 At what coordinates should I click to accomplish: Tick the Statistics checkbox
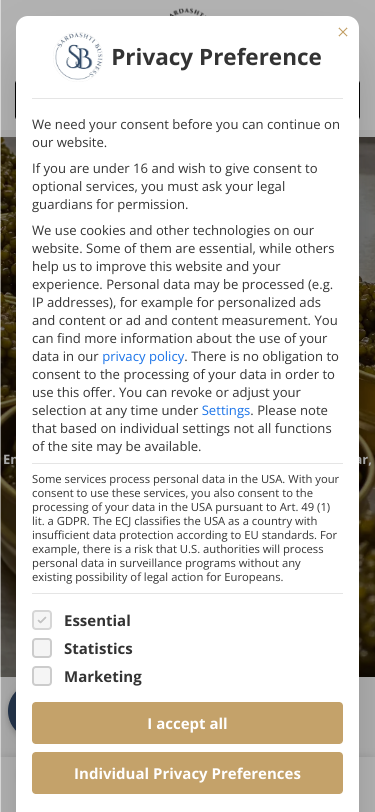coord(42,648)
